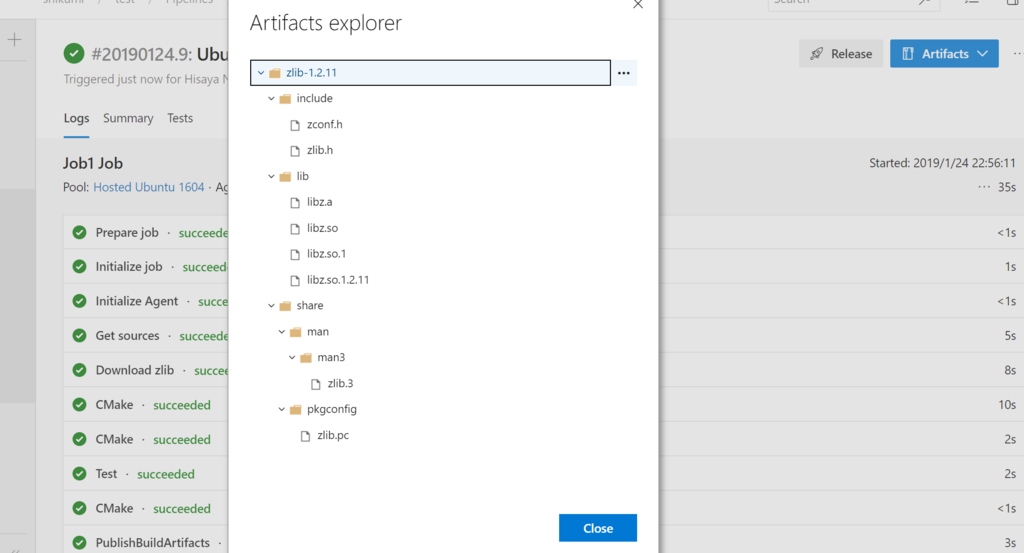Click the man3 folder icon
1024x553 pixels.
pyautogui.click(x=306, y=358)
